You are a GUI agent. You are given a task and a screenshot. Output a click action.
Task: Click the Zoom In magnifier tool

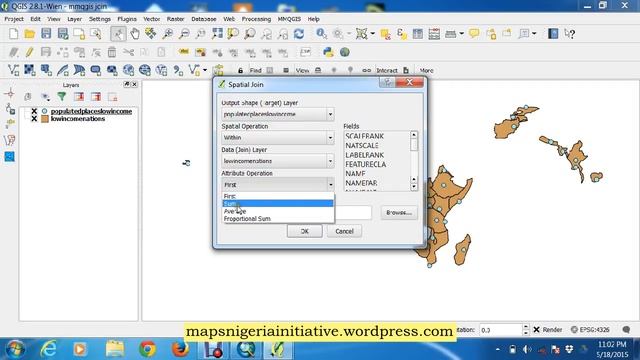click(x=167, y=34)
